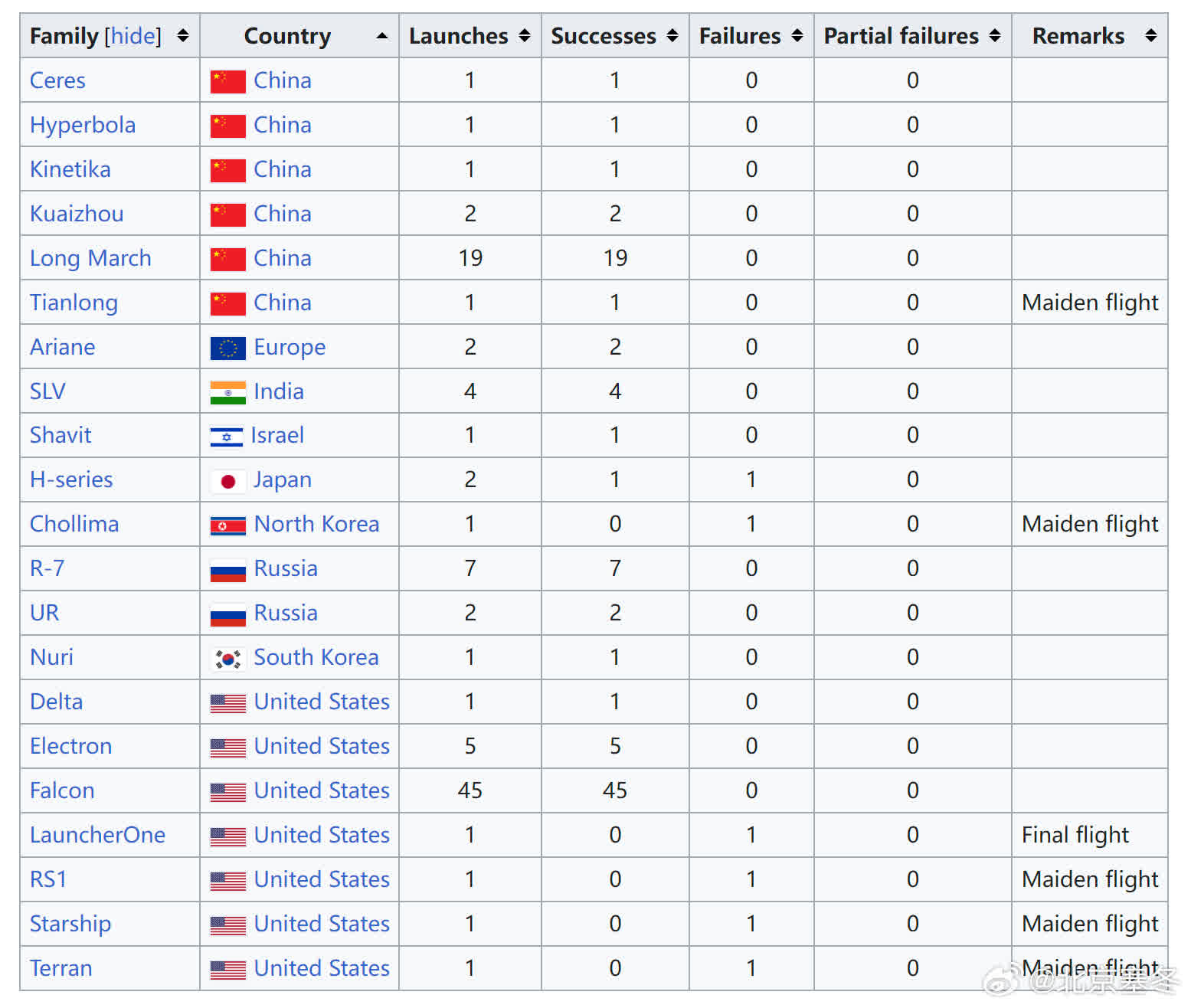Click the South Korea flag icon
The image size is (1191, 1008).
pos(227,659)
